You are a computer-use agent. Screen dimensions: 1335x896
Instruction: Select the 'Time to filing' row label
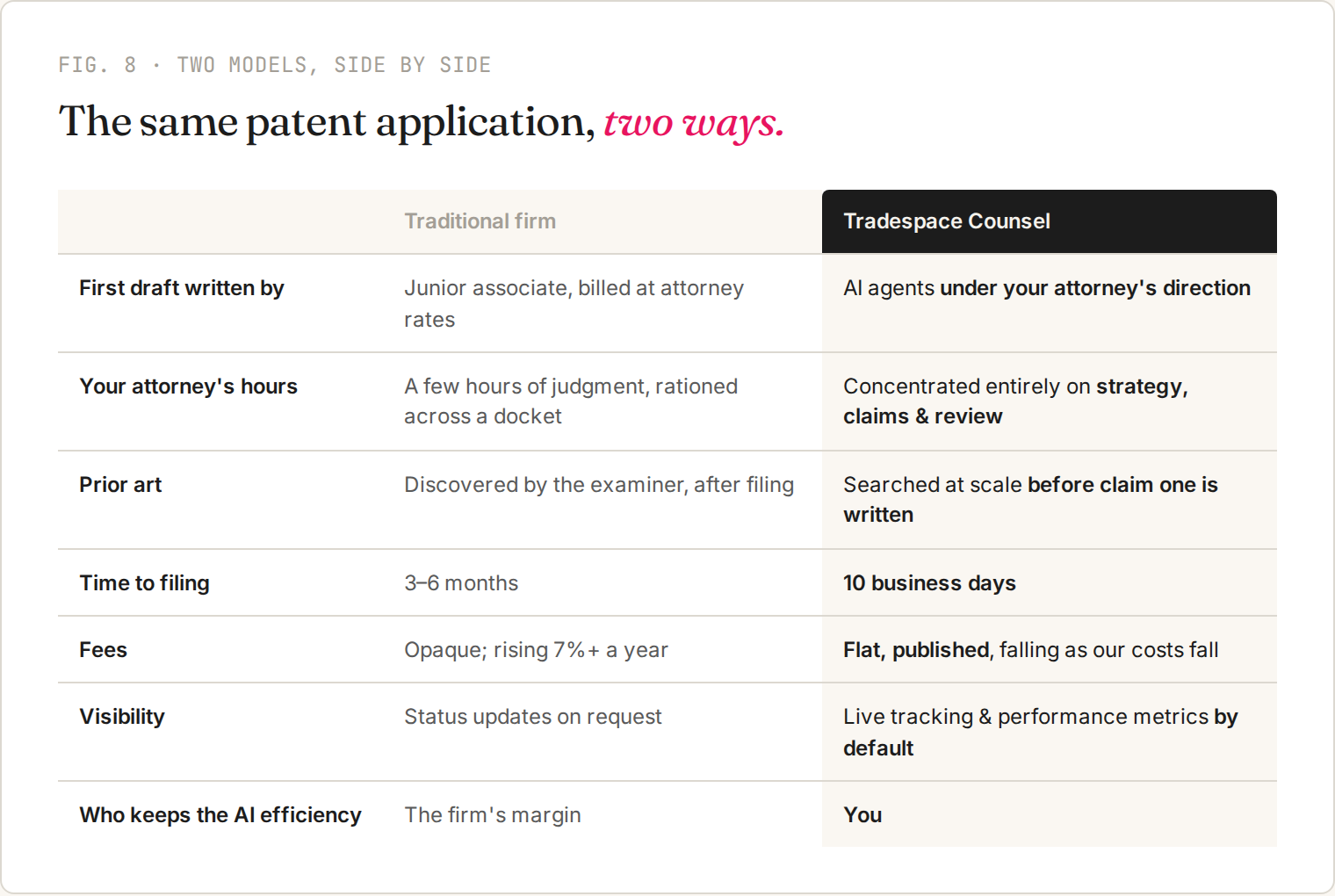[x=145, y=583]
